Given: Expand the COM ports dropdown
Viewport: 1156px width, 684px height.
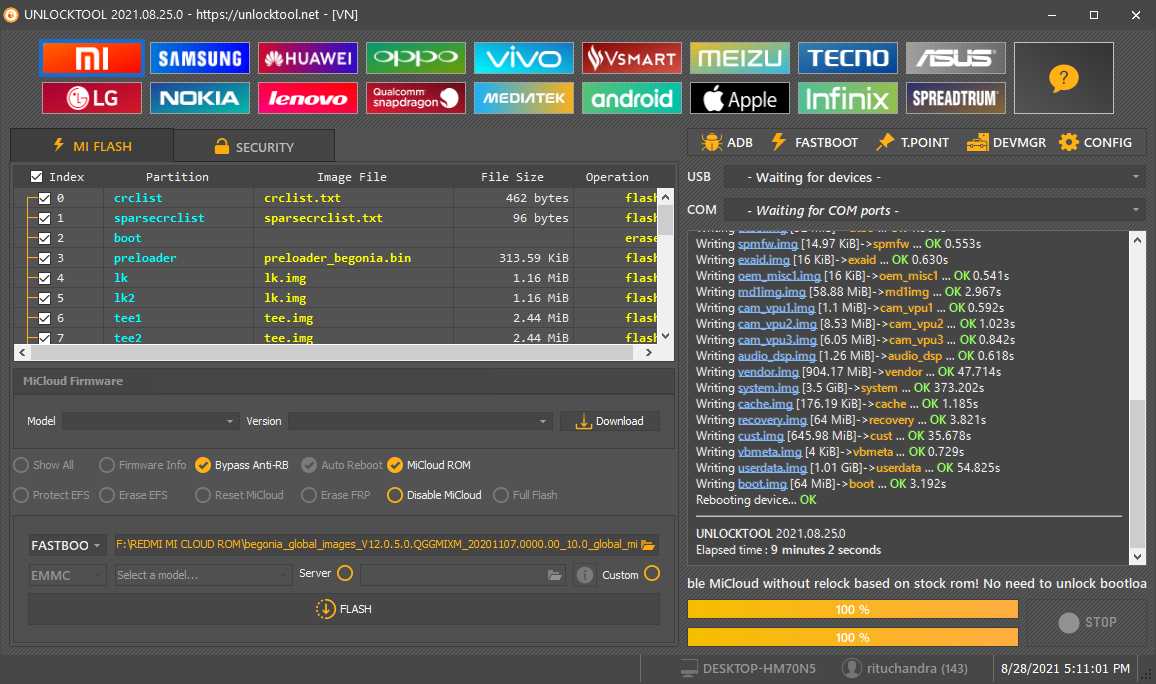Looking at the screenshot, I should (935, 210).
